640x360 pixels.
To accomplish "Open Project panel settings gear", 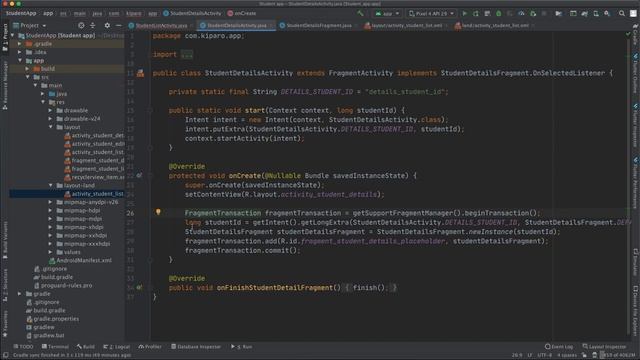I will pyautogui.click(x=107, y=25).
